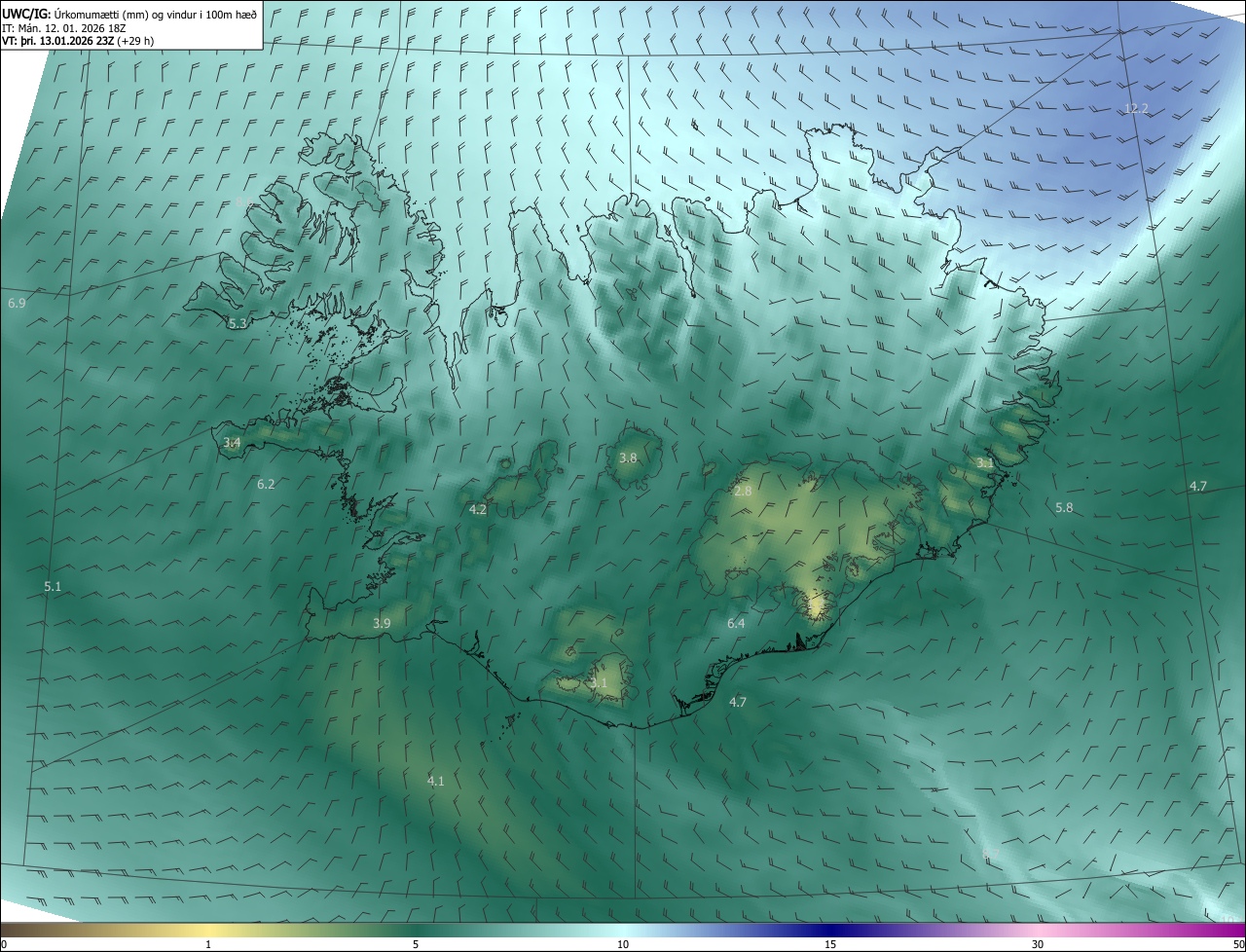
Task: Click the 5.1 value label on the map
Action: coord(53,586)
